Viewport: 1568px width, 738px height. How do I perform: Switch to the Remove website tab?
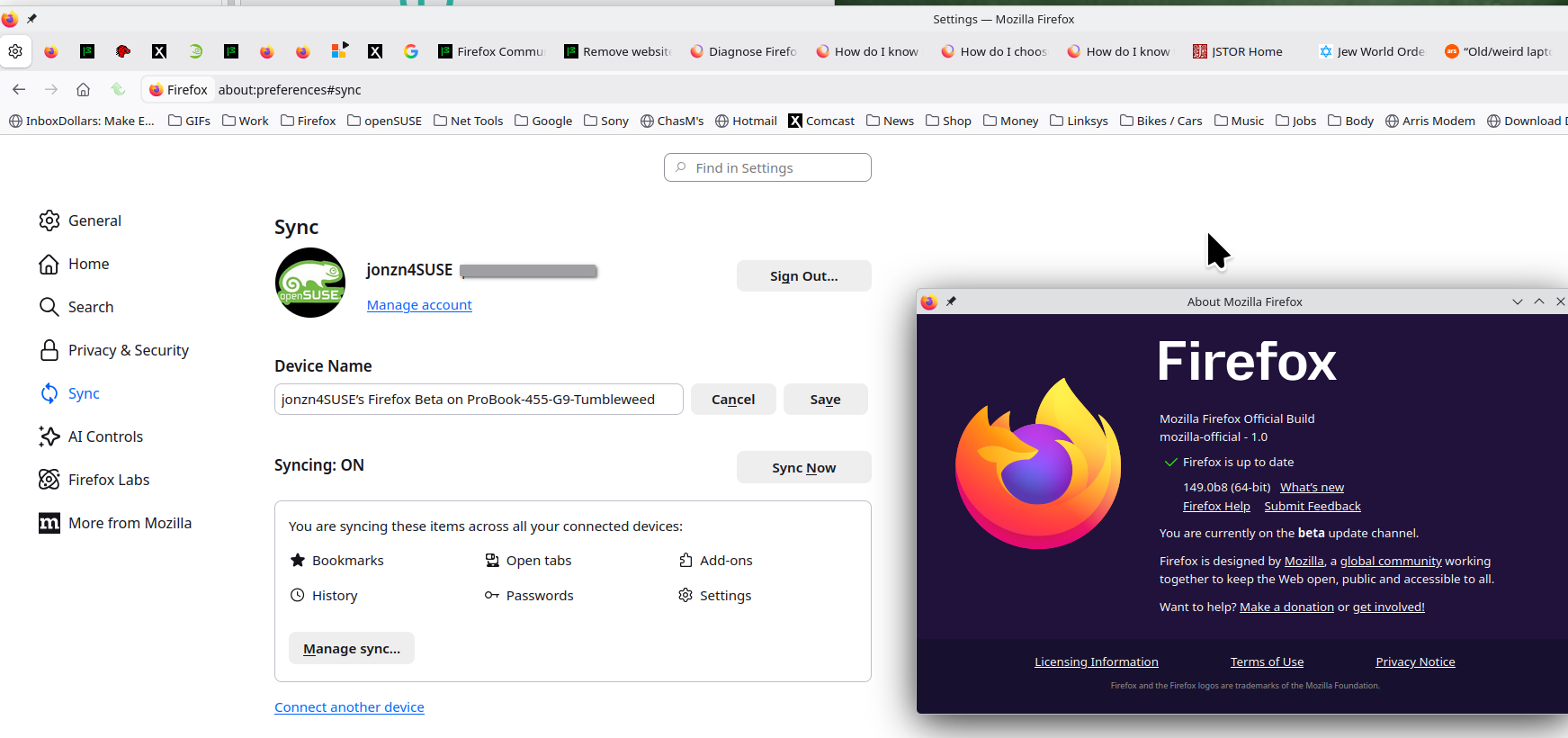click(618, 51)
